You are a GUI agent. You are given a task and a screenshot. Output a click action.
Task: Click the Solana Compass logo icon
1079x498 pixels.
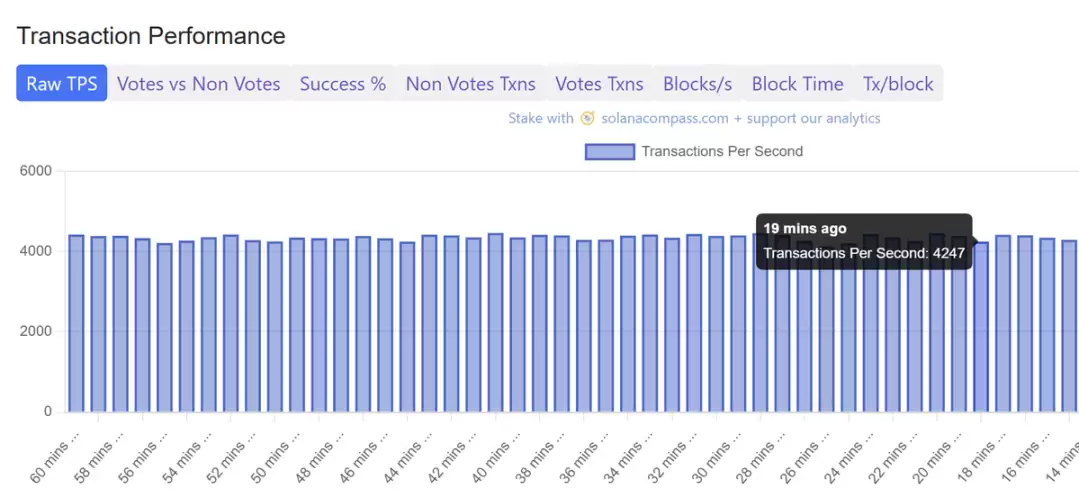[x=587, y=118]
